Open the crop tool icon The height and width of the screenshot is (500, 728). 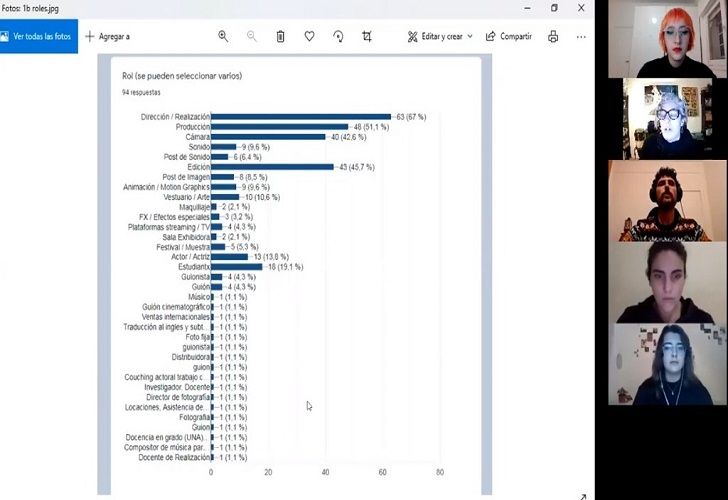367,36
